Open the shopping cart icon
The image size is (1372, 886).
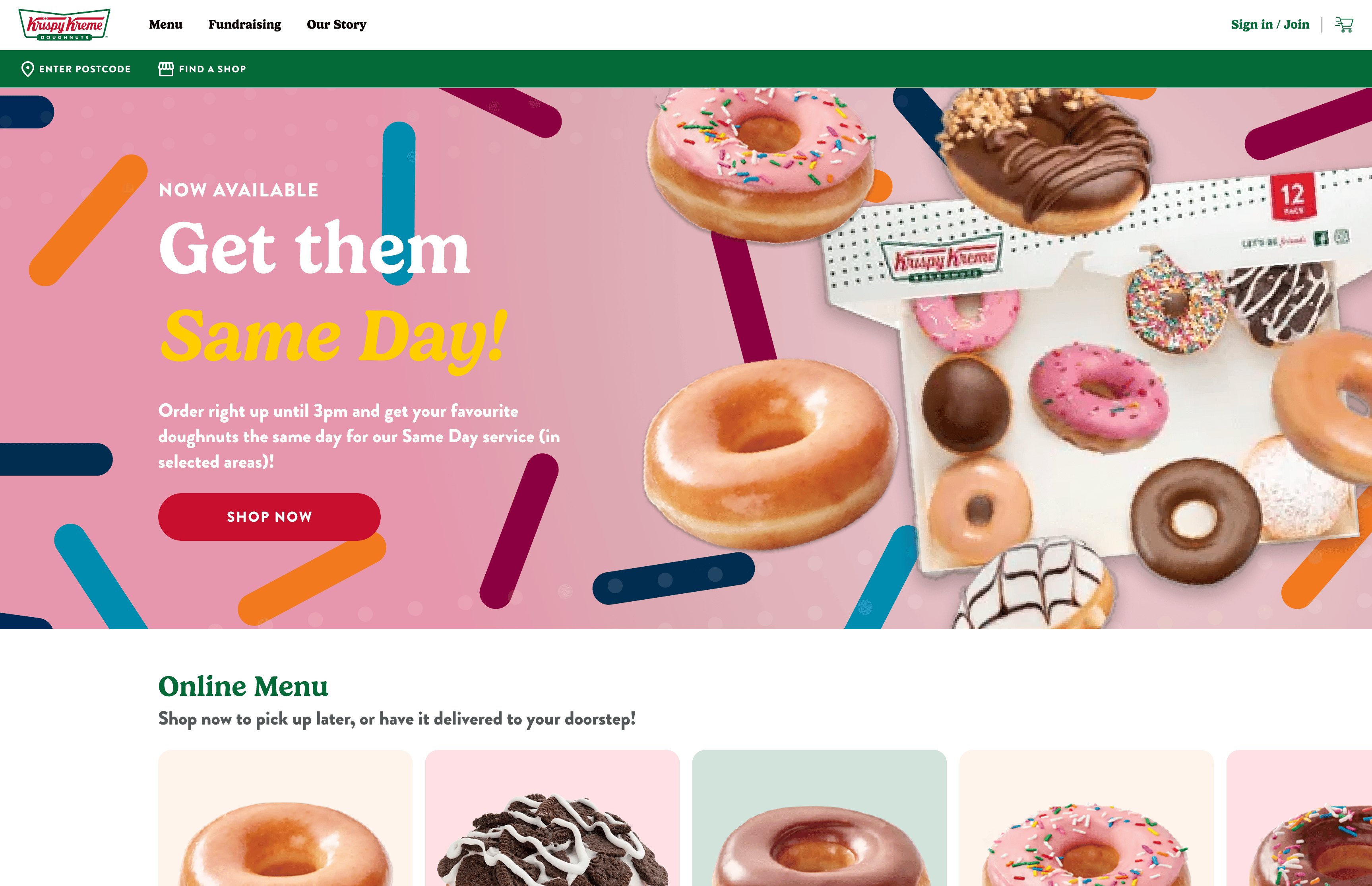pyautogui.click(x=1344, y=25)
